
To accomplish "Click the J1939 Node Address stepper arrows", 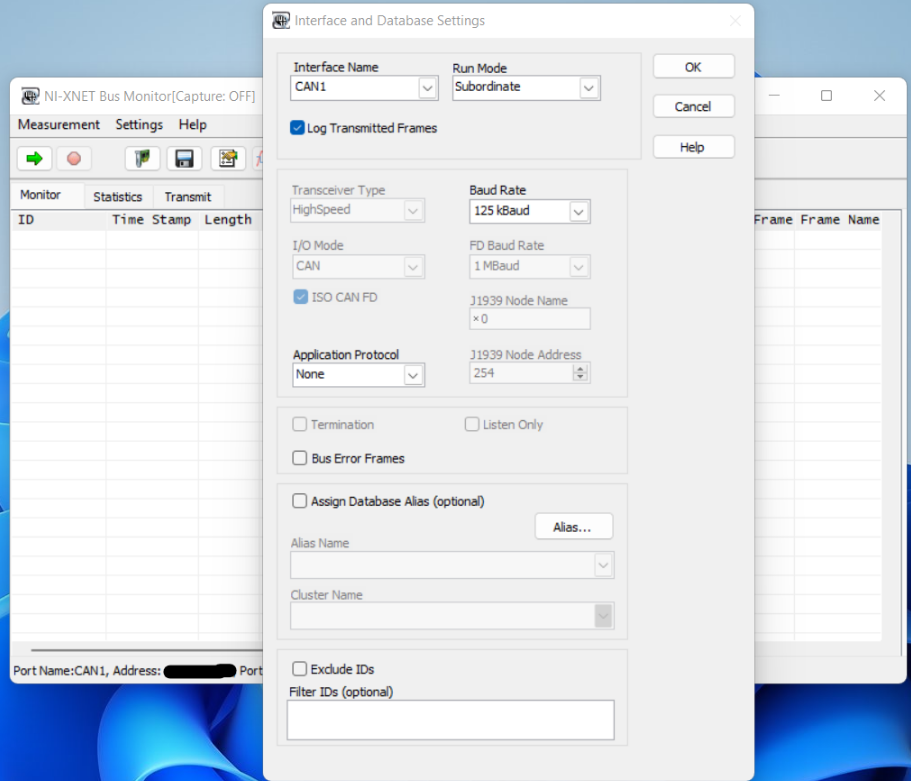I will 580,372.
